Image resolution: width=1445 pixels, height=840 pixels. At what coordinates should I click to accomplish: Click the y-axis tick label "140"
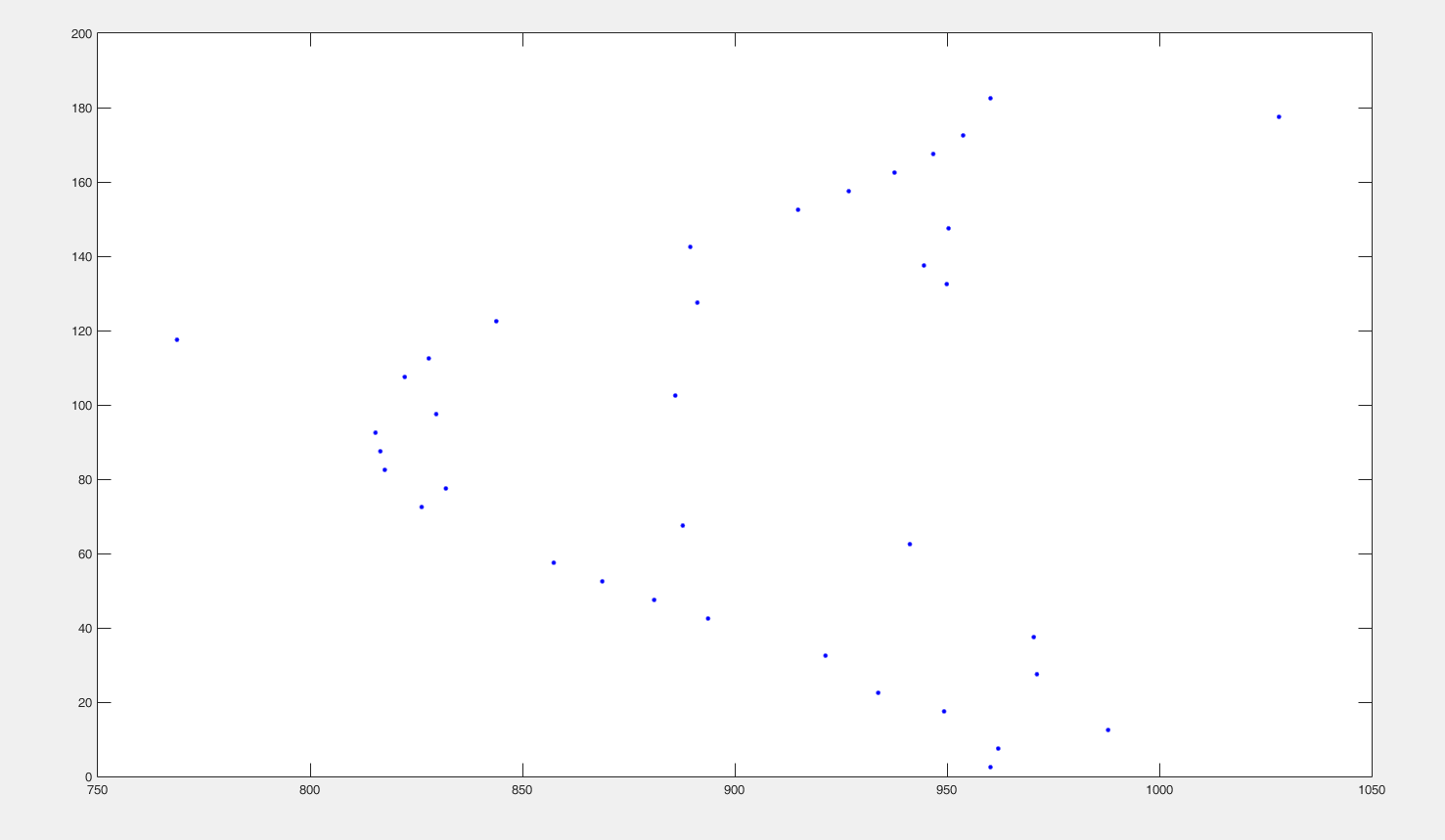click(x=81, y=257)
